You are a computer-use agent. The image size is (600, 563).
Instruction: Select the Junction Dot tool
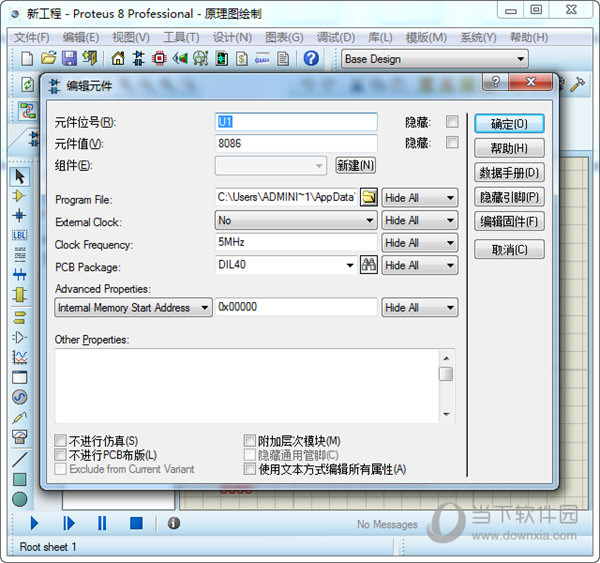coord(19,215)
